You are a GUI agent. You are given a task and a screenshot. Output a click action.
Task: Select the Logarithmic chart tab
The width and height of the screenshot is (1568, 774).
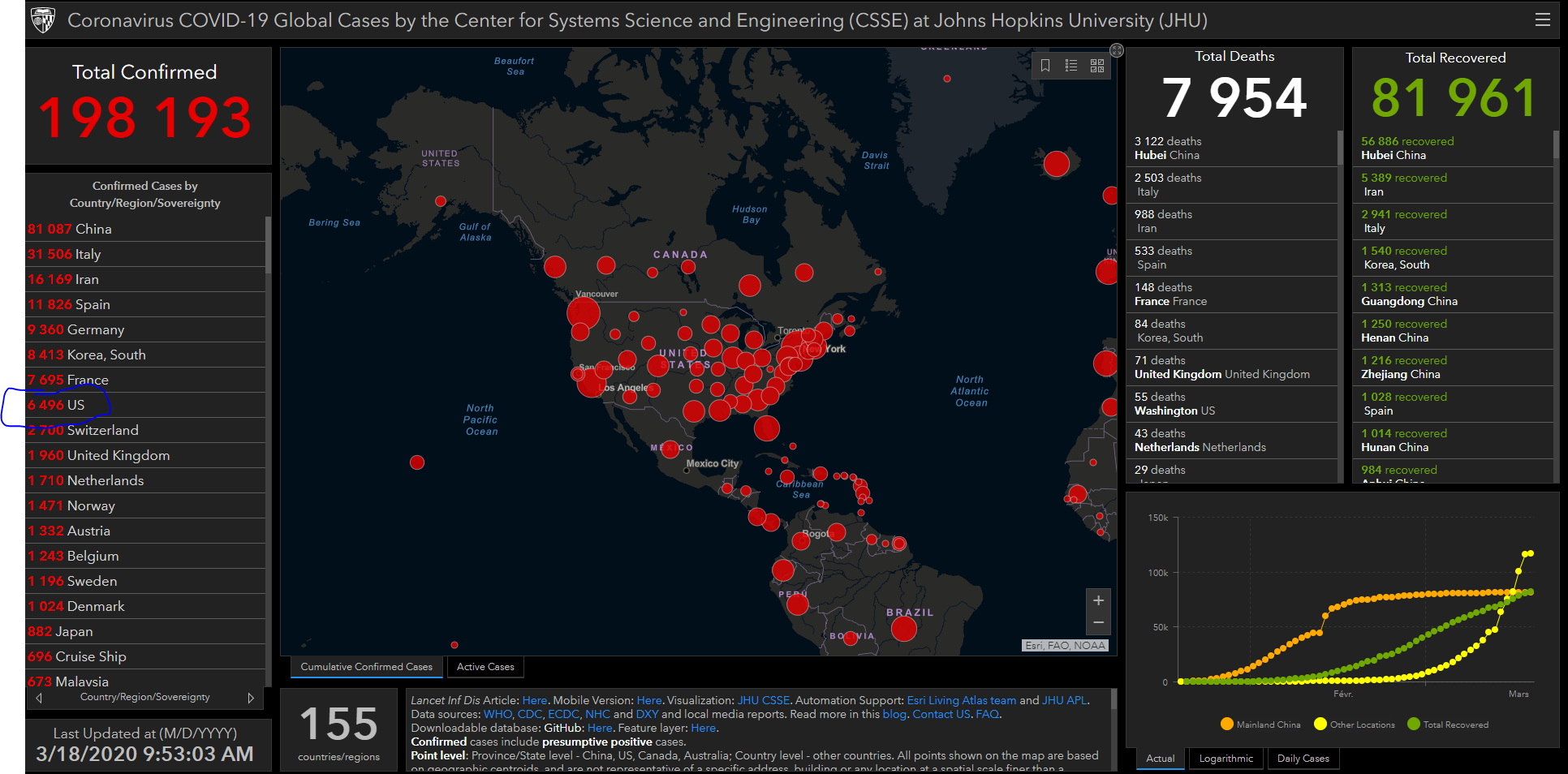point(1226,759)
